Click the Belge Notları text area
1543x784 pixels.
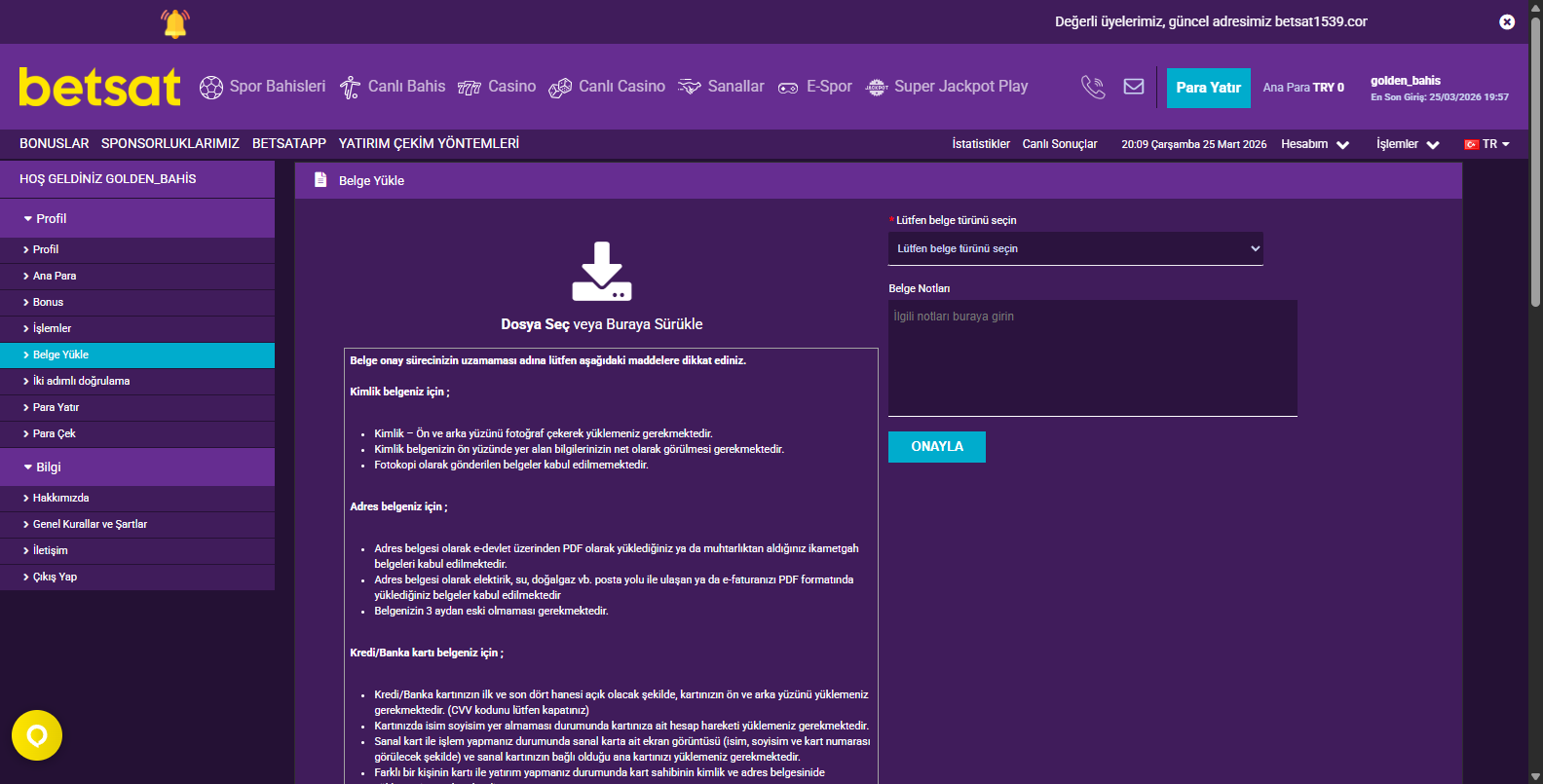[1093, 358]
